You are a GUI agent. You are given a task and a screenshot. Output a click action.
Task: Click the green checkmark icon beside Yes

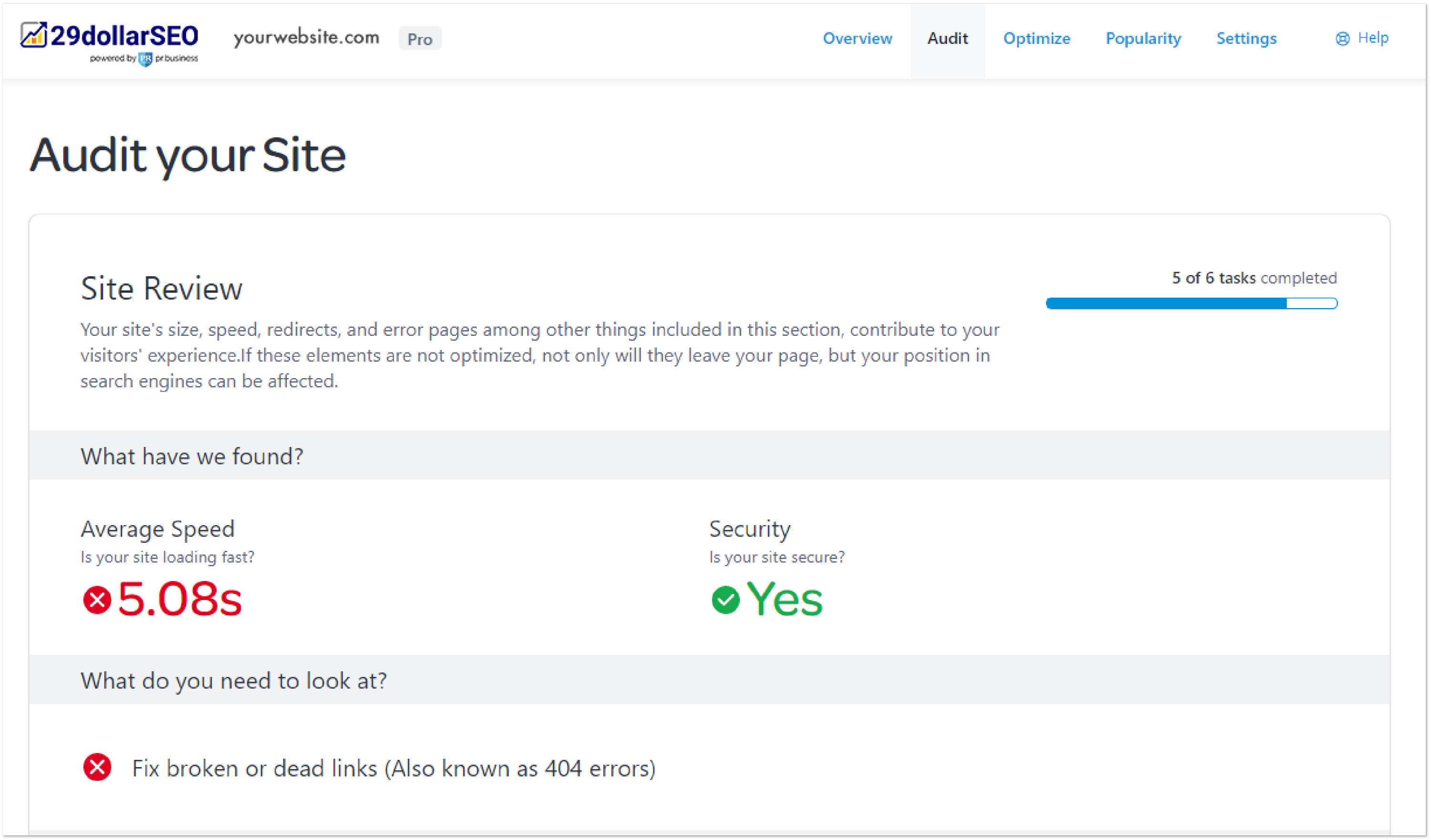pyautogui.click(x=725, y=600)
